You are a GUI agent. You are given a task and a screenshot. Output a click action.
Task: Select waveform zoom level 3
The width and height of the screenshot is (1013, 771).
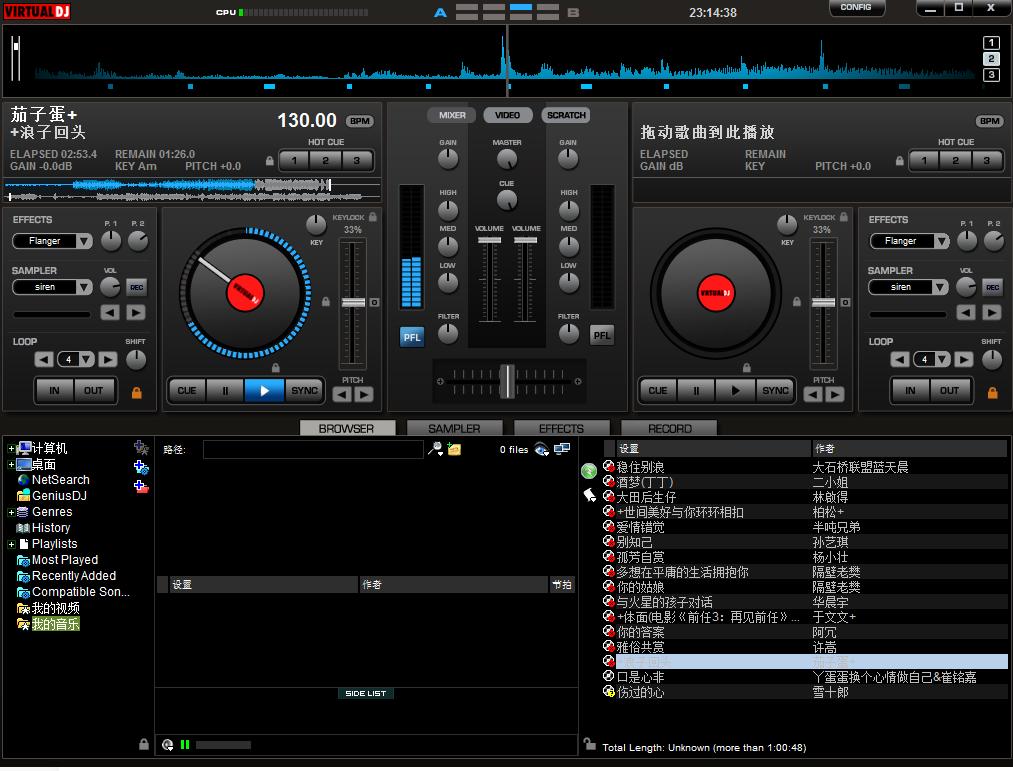click(x=991, y=75)
